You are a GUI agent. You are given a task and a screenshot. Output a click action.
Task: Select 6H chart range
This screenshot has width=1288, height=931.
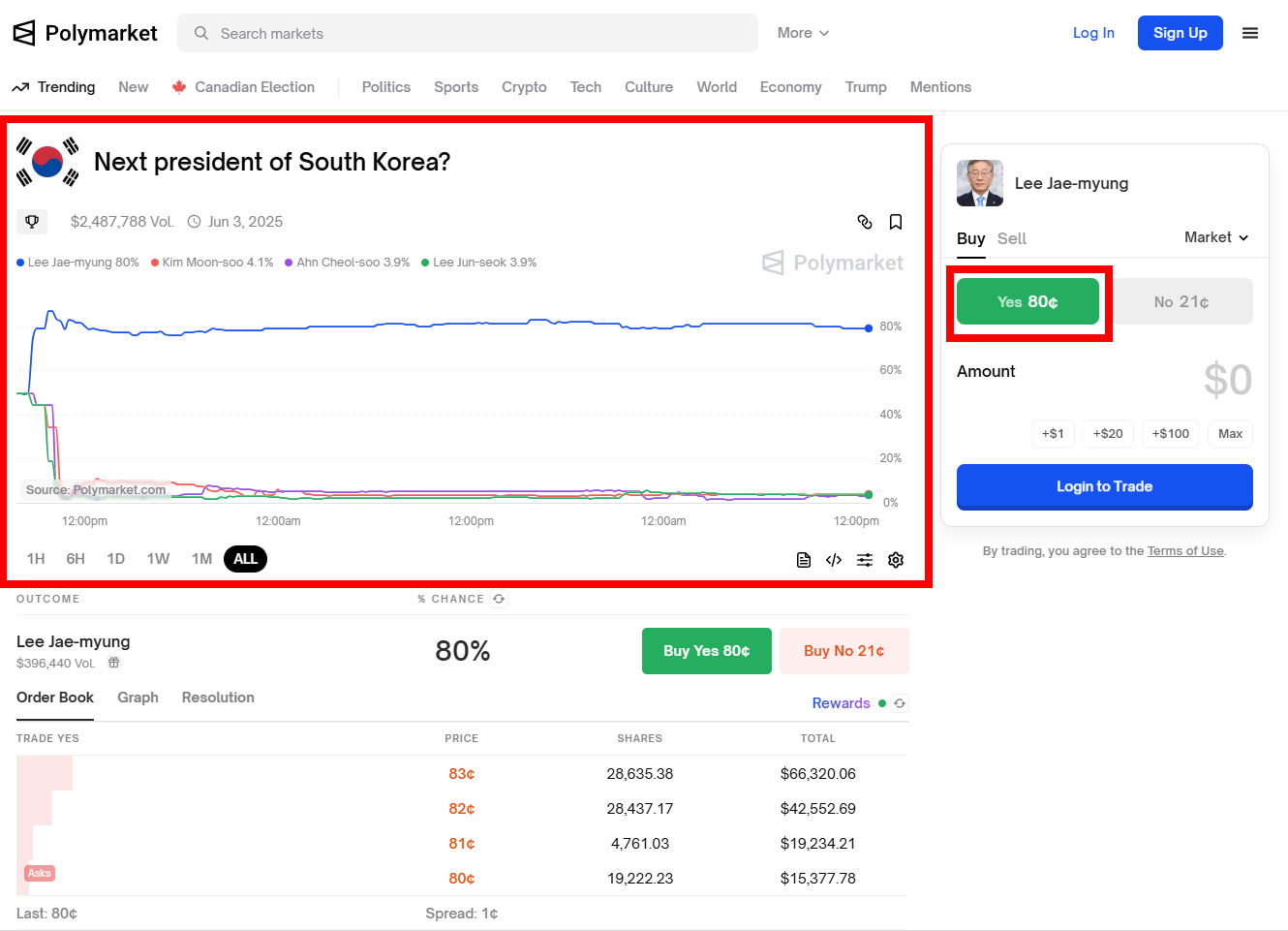coord(76,559)
